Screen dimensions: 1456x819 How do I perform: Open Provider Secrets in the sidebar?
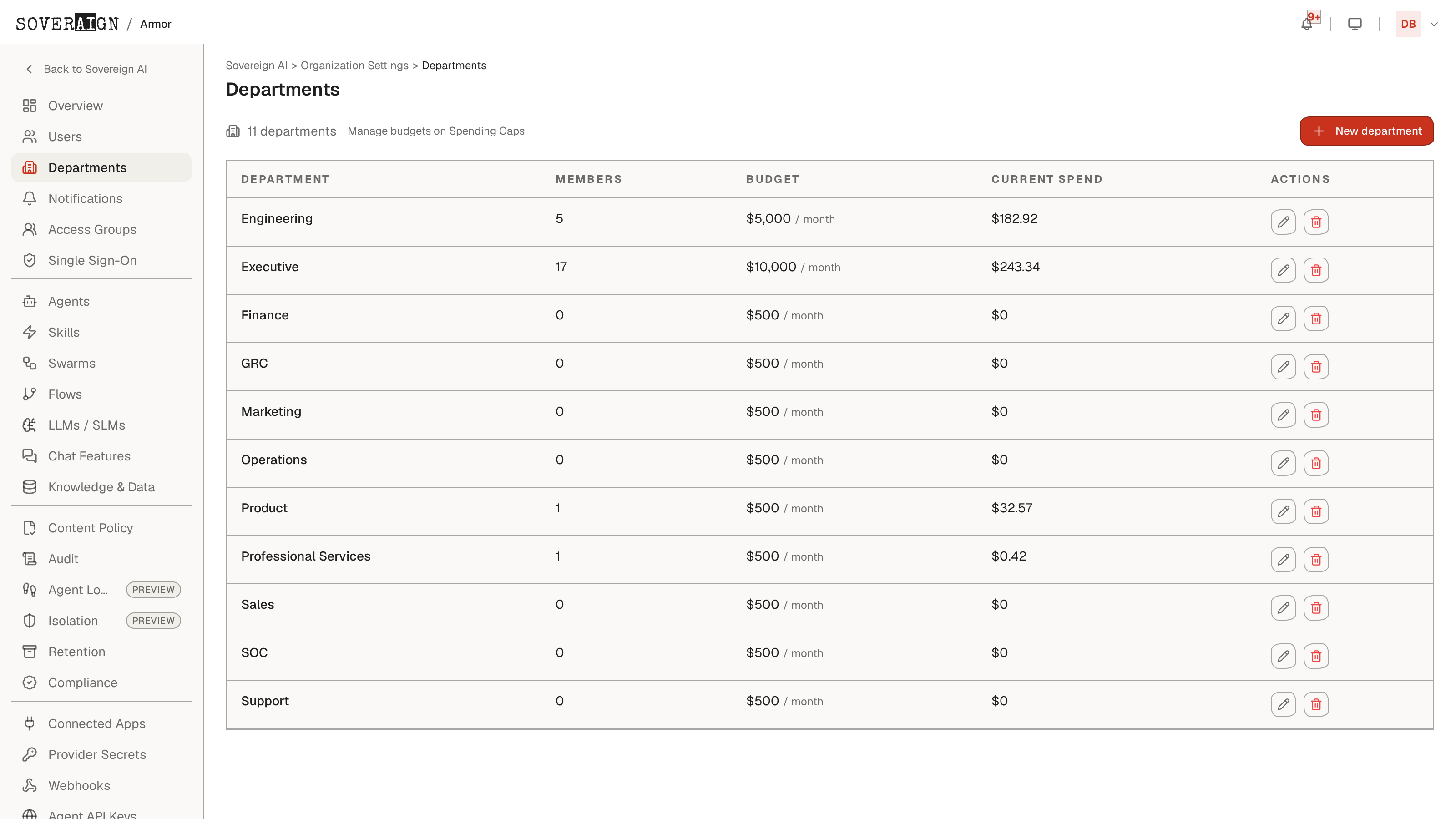coord(102,754)
